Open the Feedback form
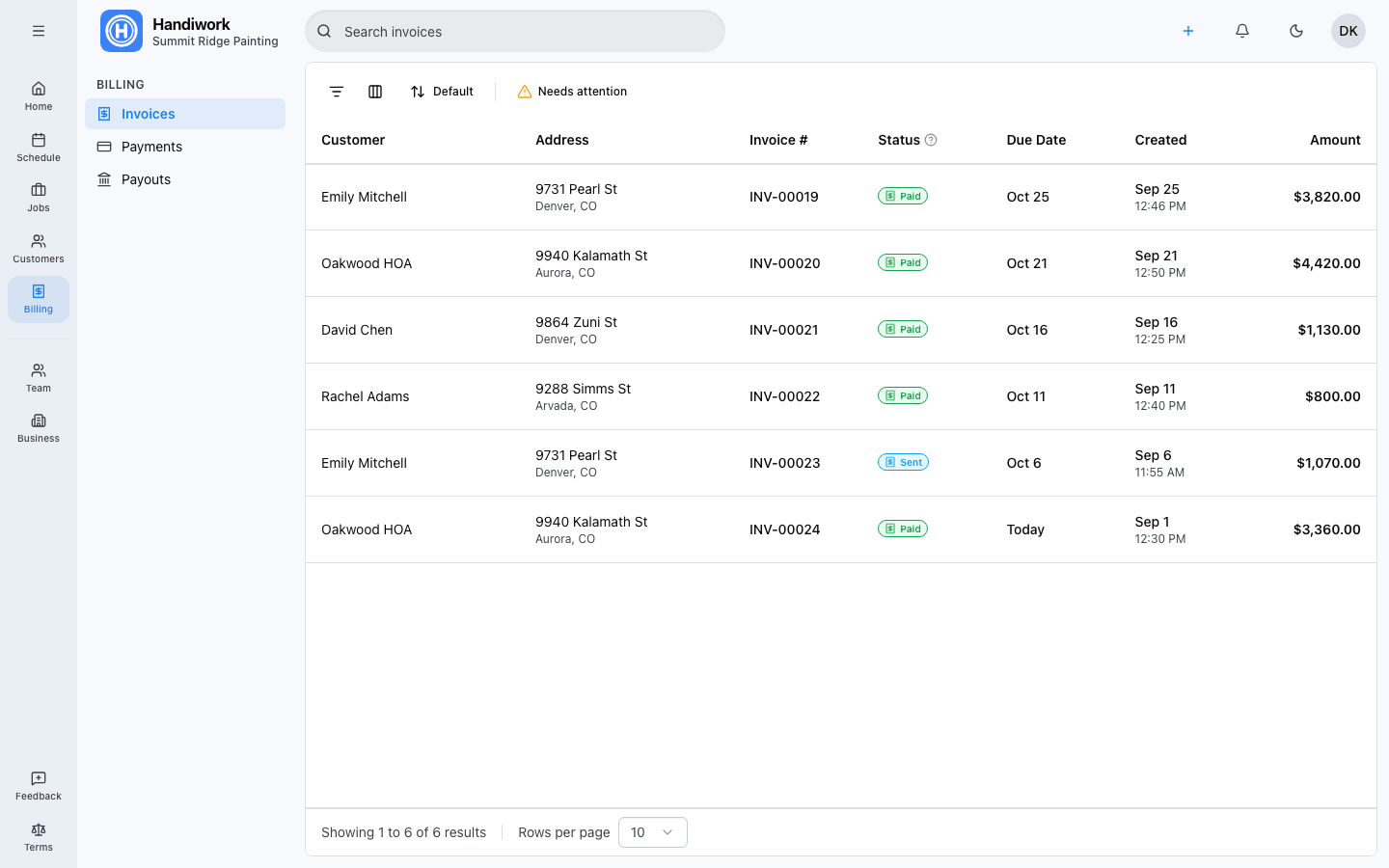Viewport: 1389px width, 868px height. [x=39, y=786]
